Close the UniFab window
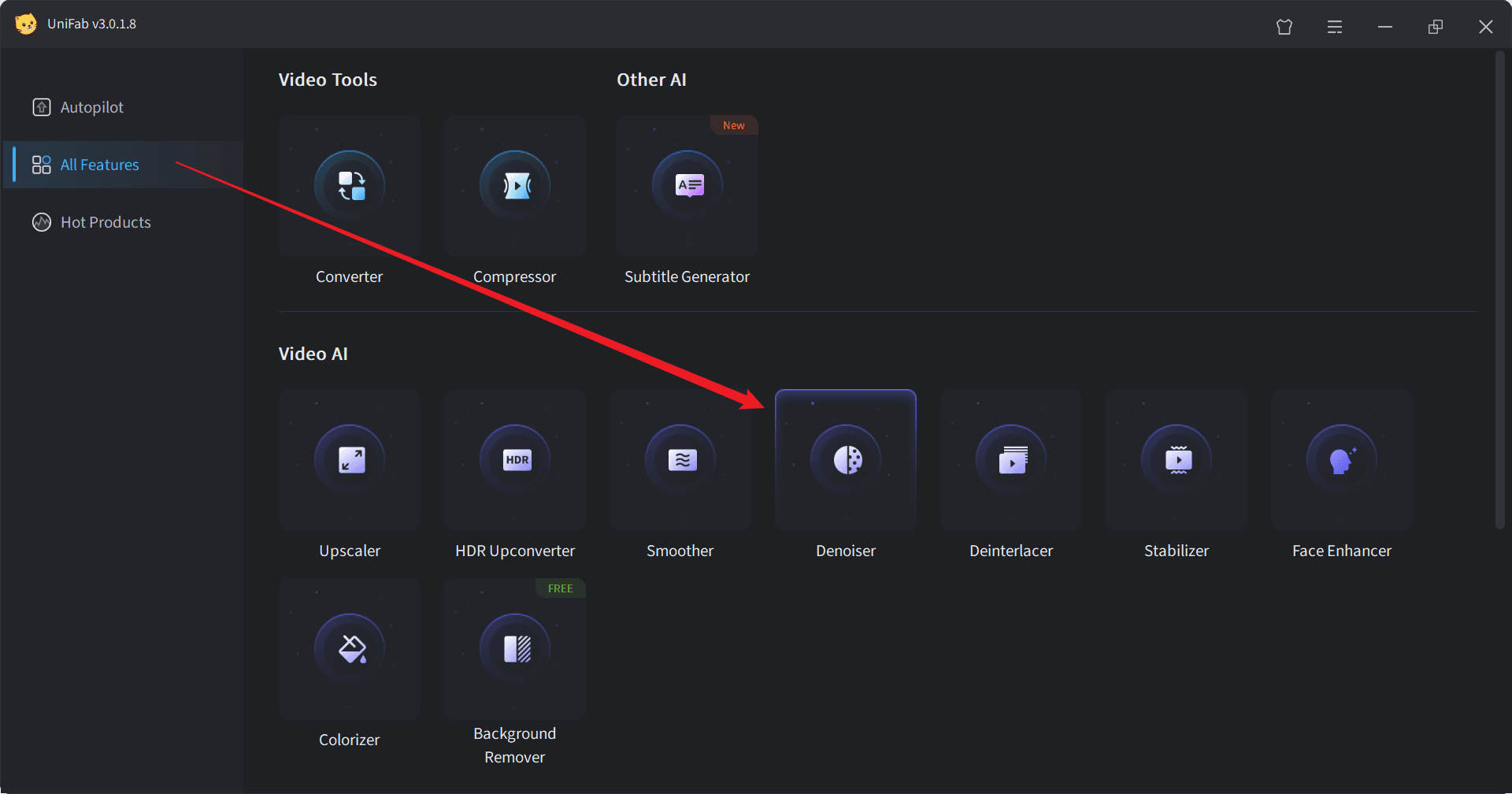Image resolution: width=1512 pixels, height=794 pixels. pyautogui.click(x=1486, y=27)
